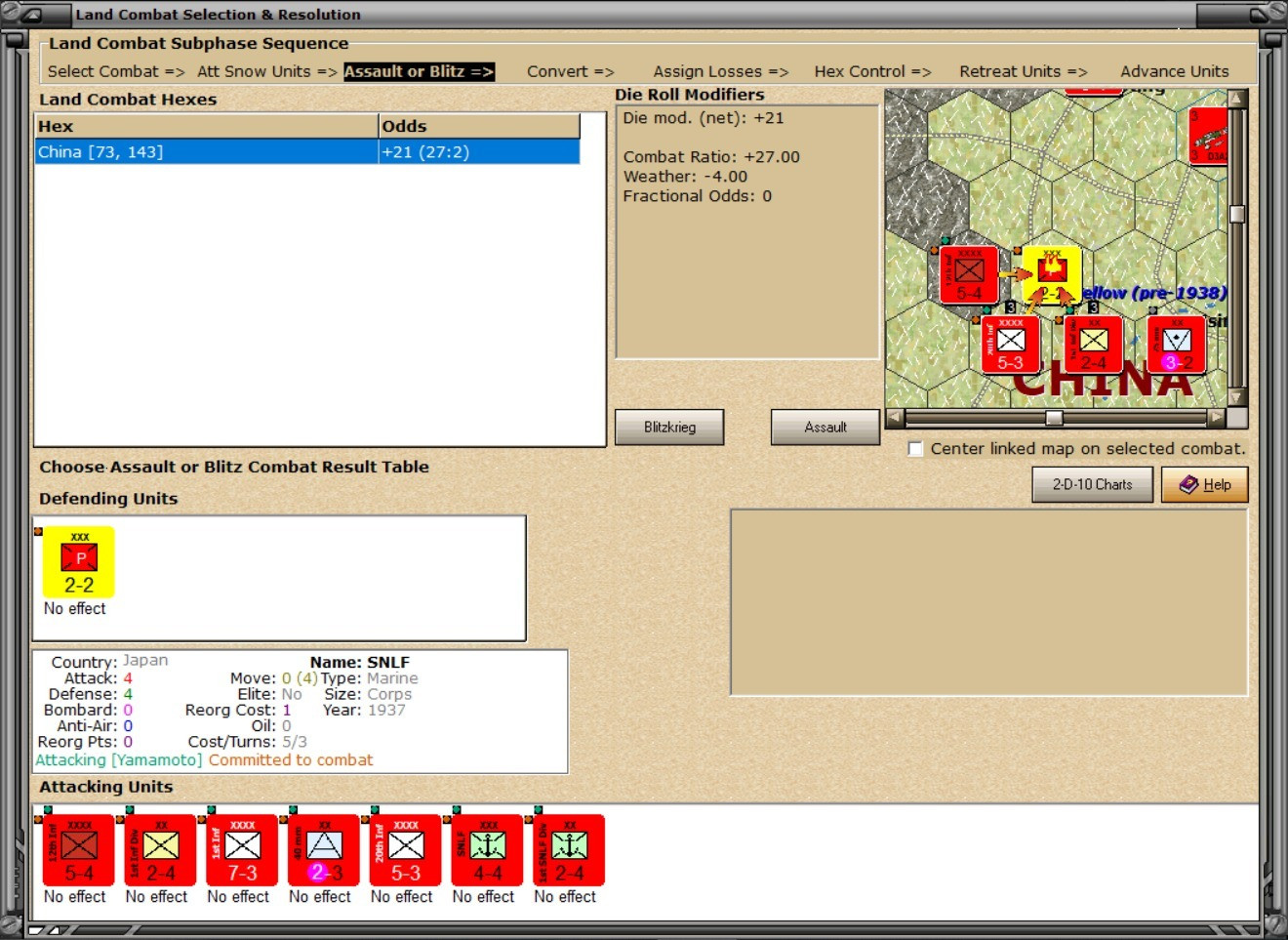This screenshot has height=940, width=1288.
Task: Click the Assign Losses subphase label
Action: pyautogui.click(x=721, y=71)
